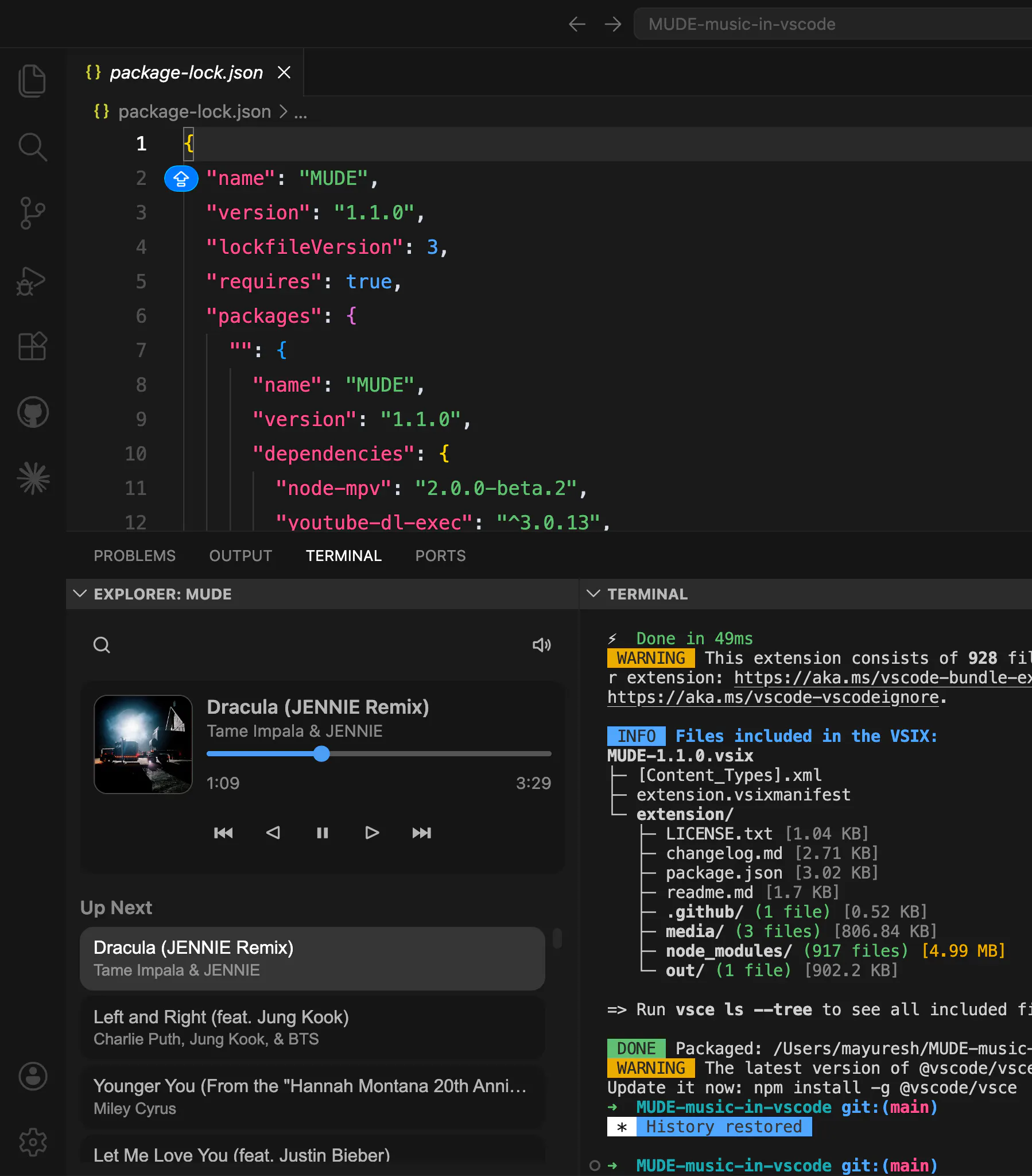The width and height of the screenshot is (1032, 1176).
Task: Click the blue upload icon on line 2
Action: point(181,179)
